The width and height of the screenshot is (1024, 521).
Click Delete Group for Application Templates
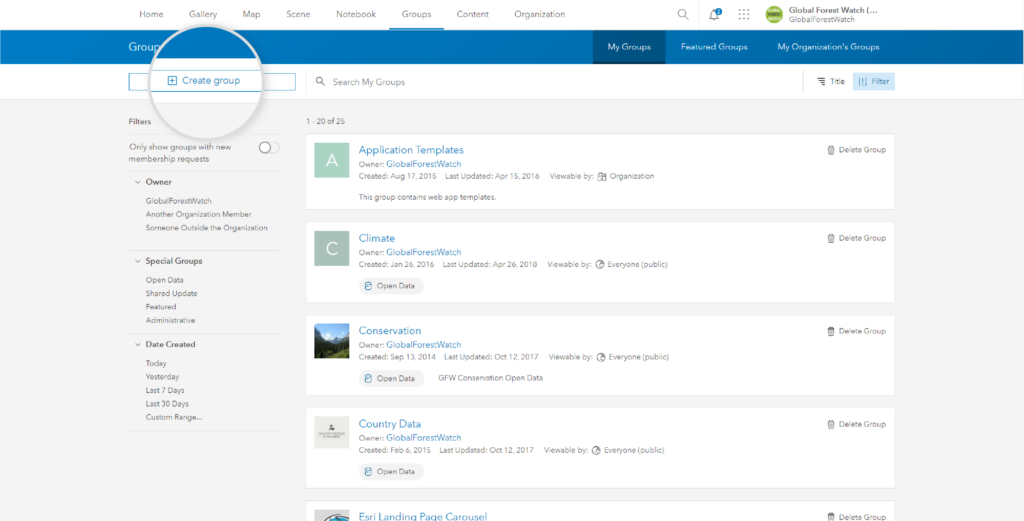[x=856, y=150]
